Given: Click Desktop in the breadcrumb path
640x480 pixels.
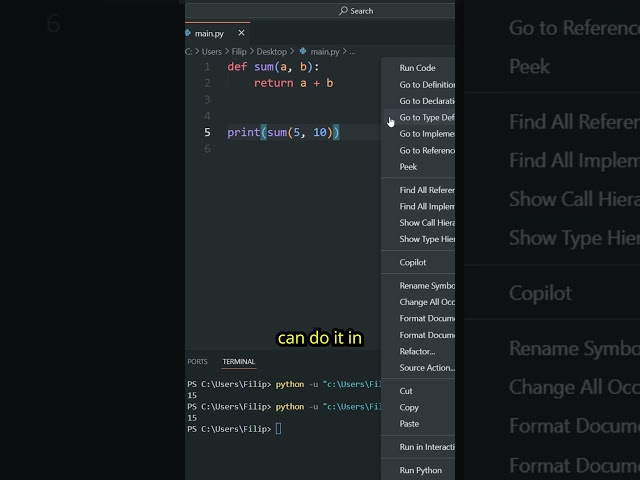Looking at the screenshot, I should tap(271, 52).
